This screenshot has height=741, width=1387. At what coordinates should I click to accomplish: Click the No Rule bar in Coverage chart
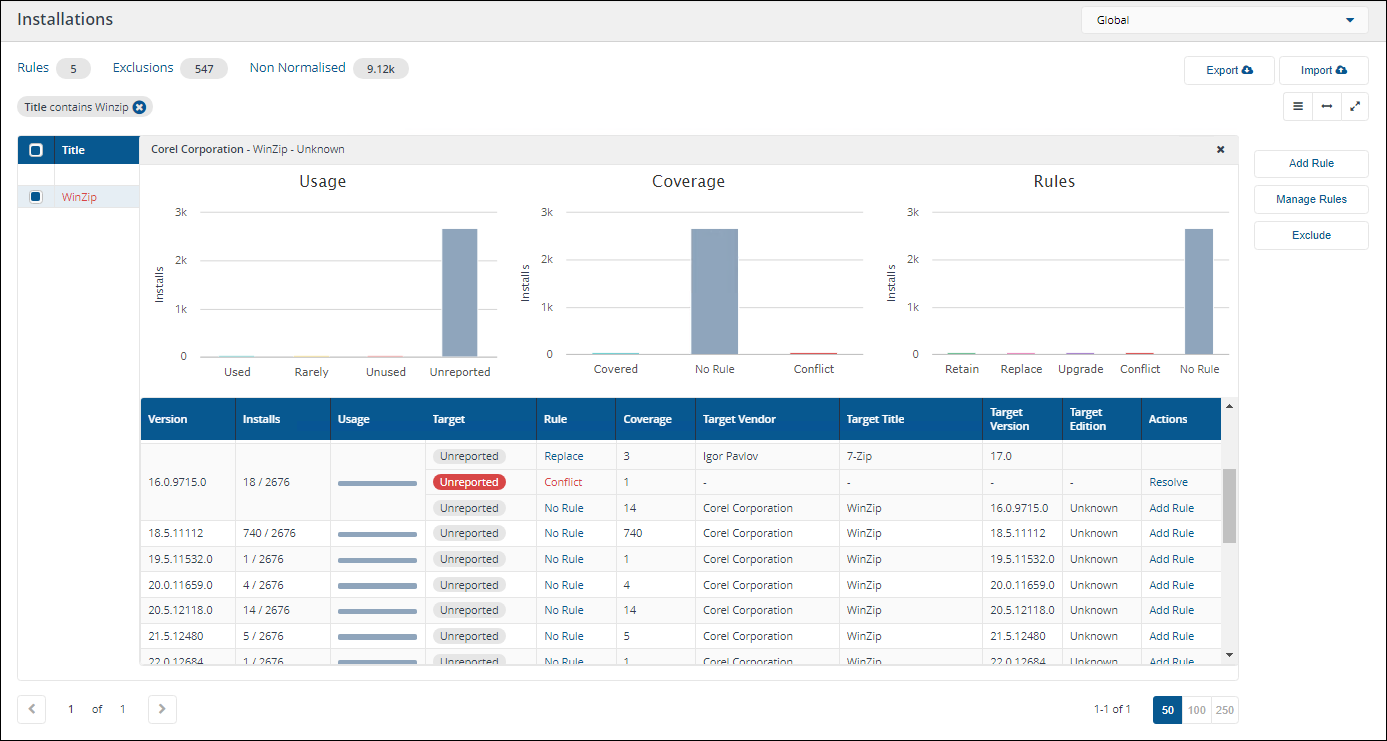pos(714,291)
